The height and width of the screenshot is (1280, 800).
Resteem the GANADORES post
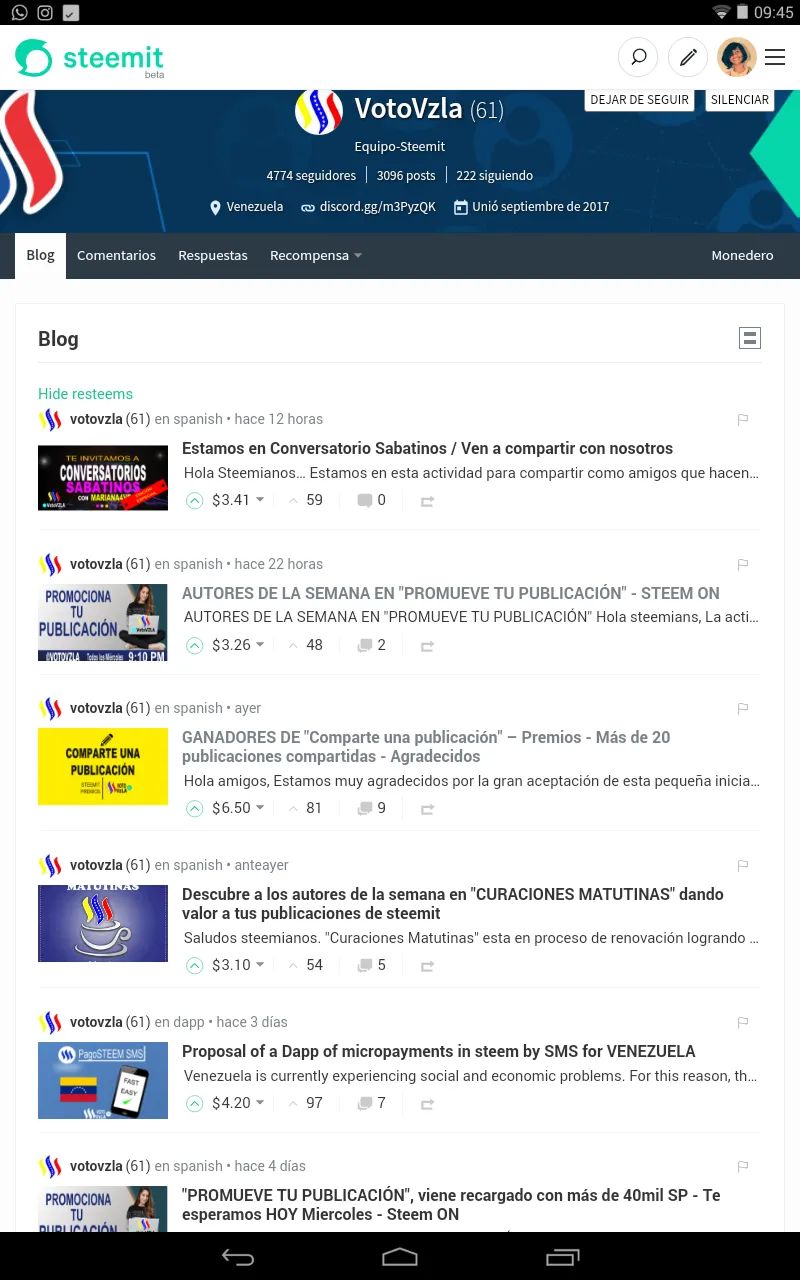coord(427,809)
